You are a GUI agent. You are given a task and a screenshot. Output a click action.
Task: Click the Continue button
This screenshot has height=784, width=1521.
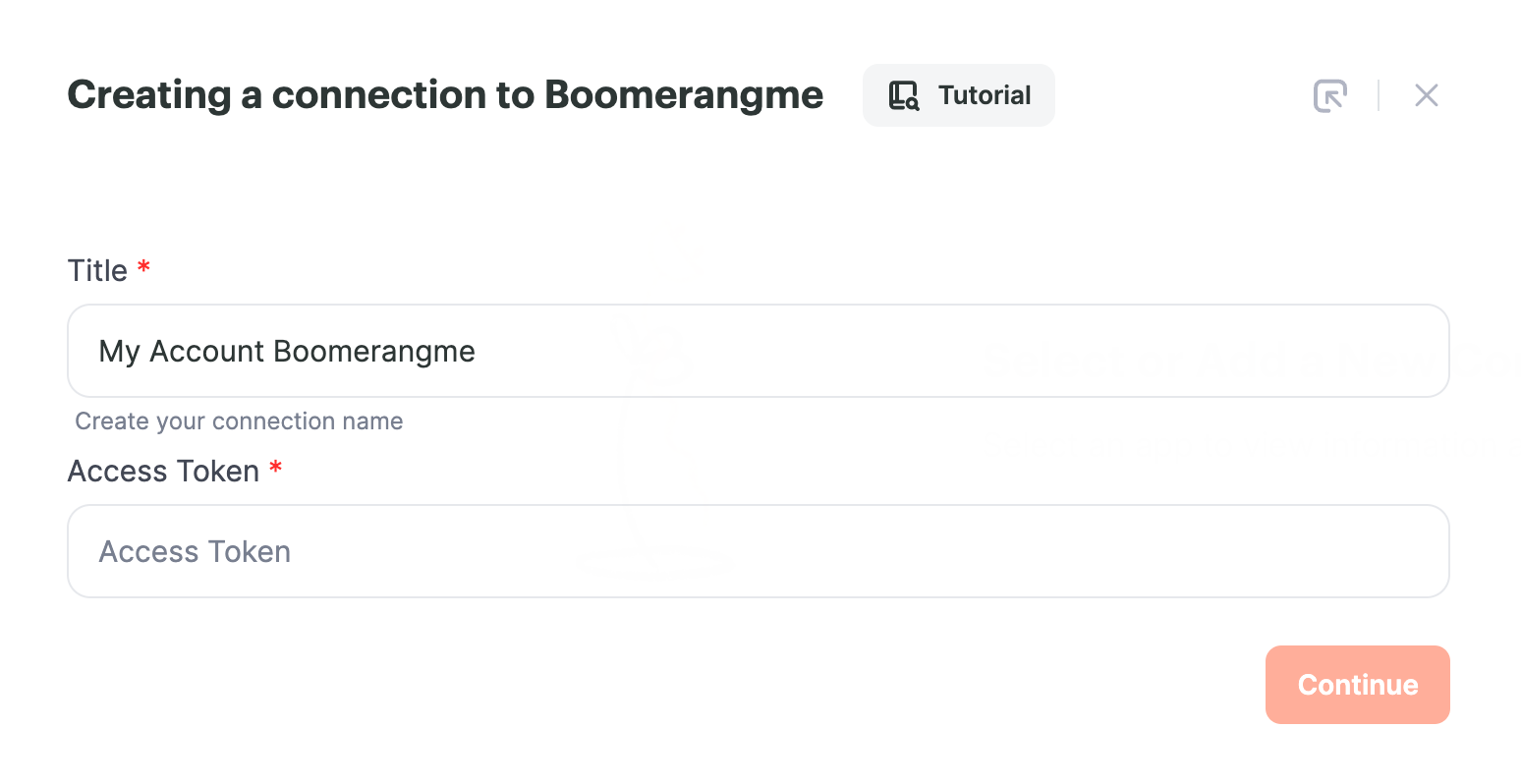click(1357, 685)
